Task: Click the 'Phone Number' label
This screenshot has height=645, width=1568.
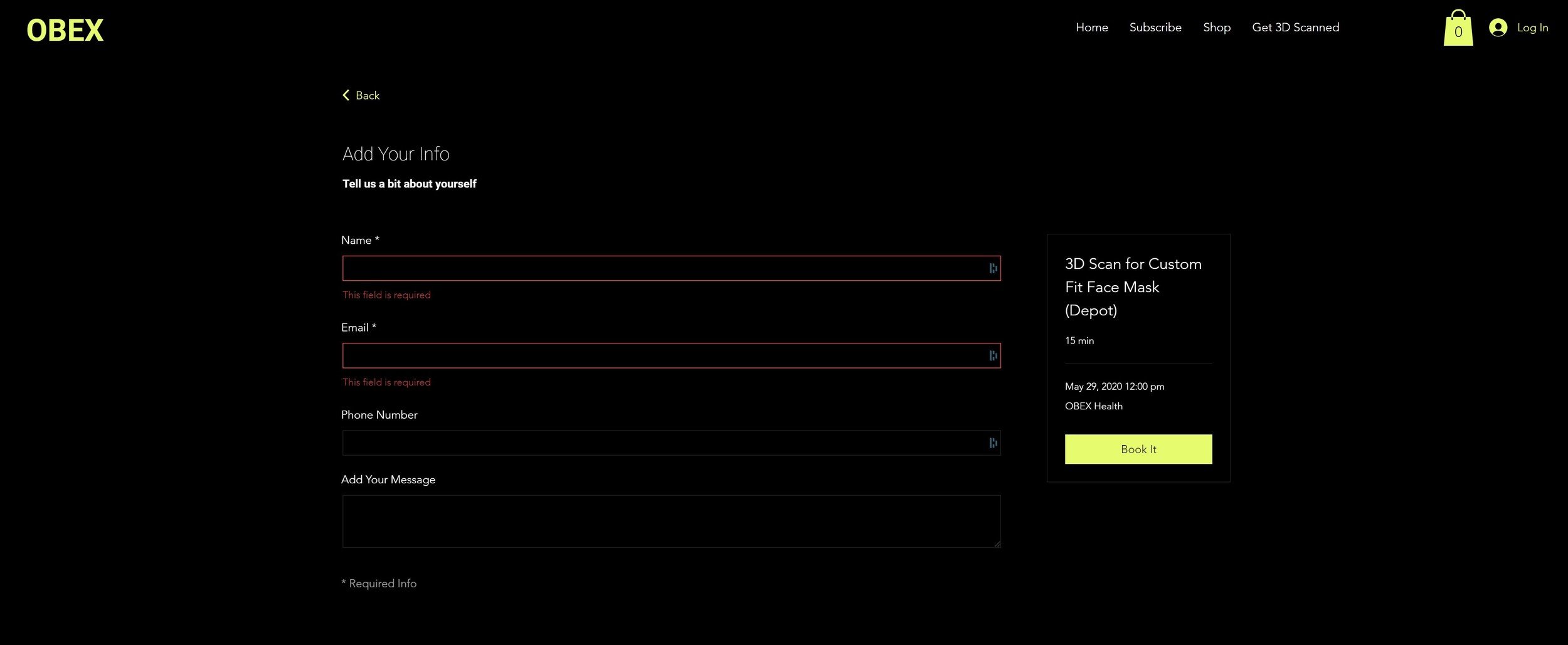Action: pyautogui.click(x=379, y=415)
